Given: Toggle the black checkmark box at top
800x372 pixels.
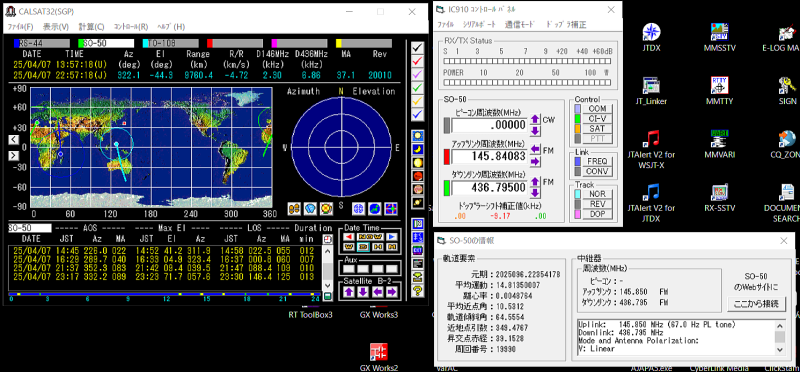Looking at the screenshot, I should (418, 47).
